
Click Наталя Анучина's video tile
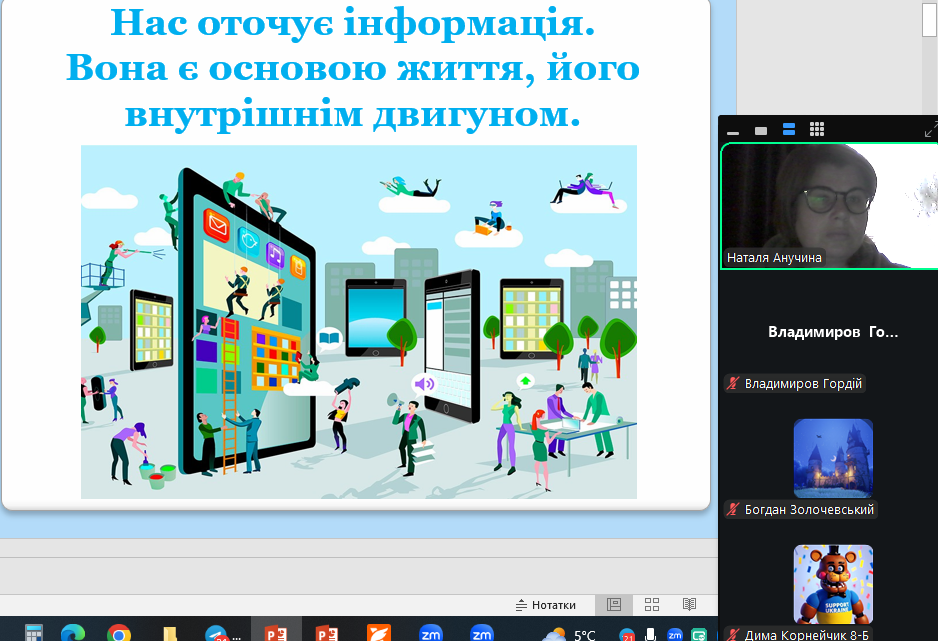coord(828,205)
